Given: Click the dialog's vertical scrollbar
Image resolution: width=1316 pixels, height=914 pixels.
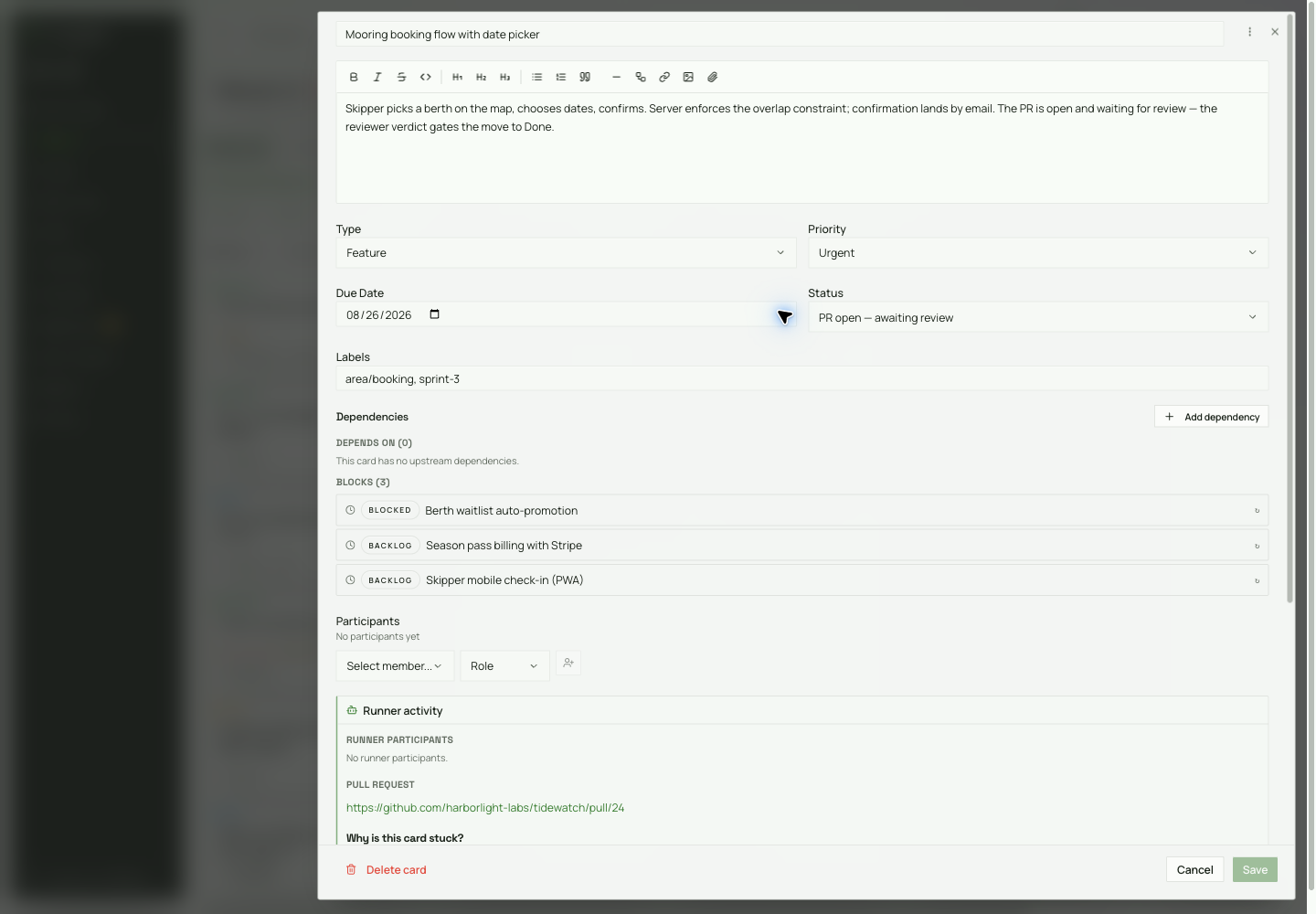Looking at the screenshot, I should click(1289, 308).
